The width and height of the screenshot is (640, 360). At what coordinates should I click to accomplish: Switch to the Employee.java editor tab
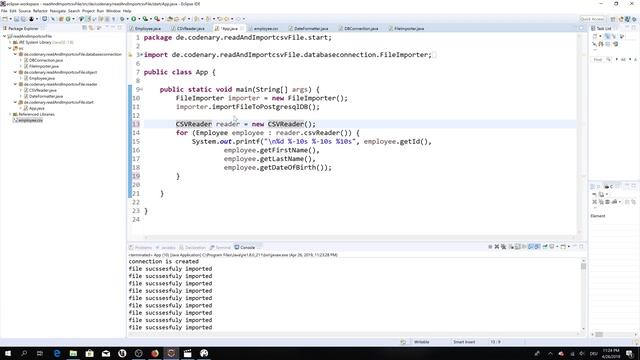147,29
